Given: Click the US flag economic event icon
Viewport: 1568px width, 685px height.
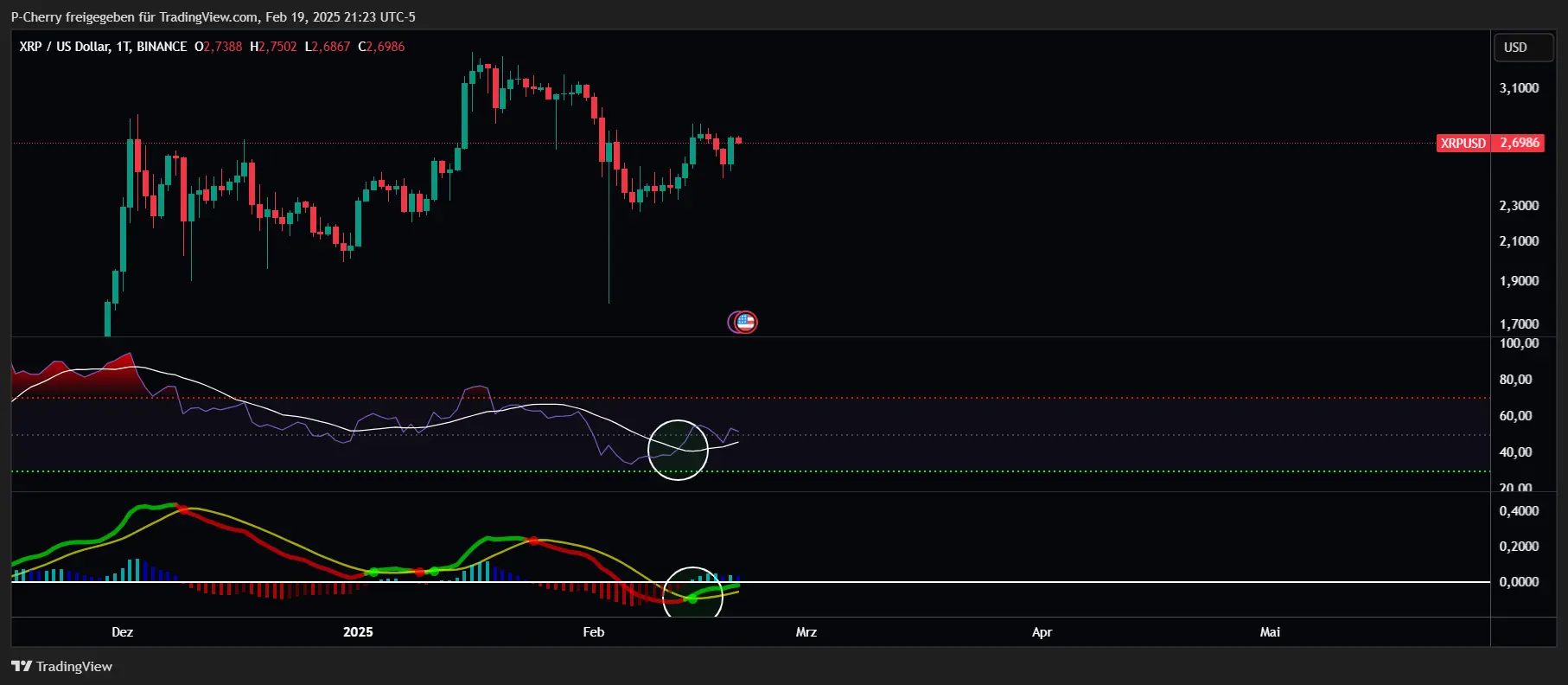Looking at the screenshot, I should (x=746, y=323).
